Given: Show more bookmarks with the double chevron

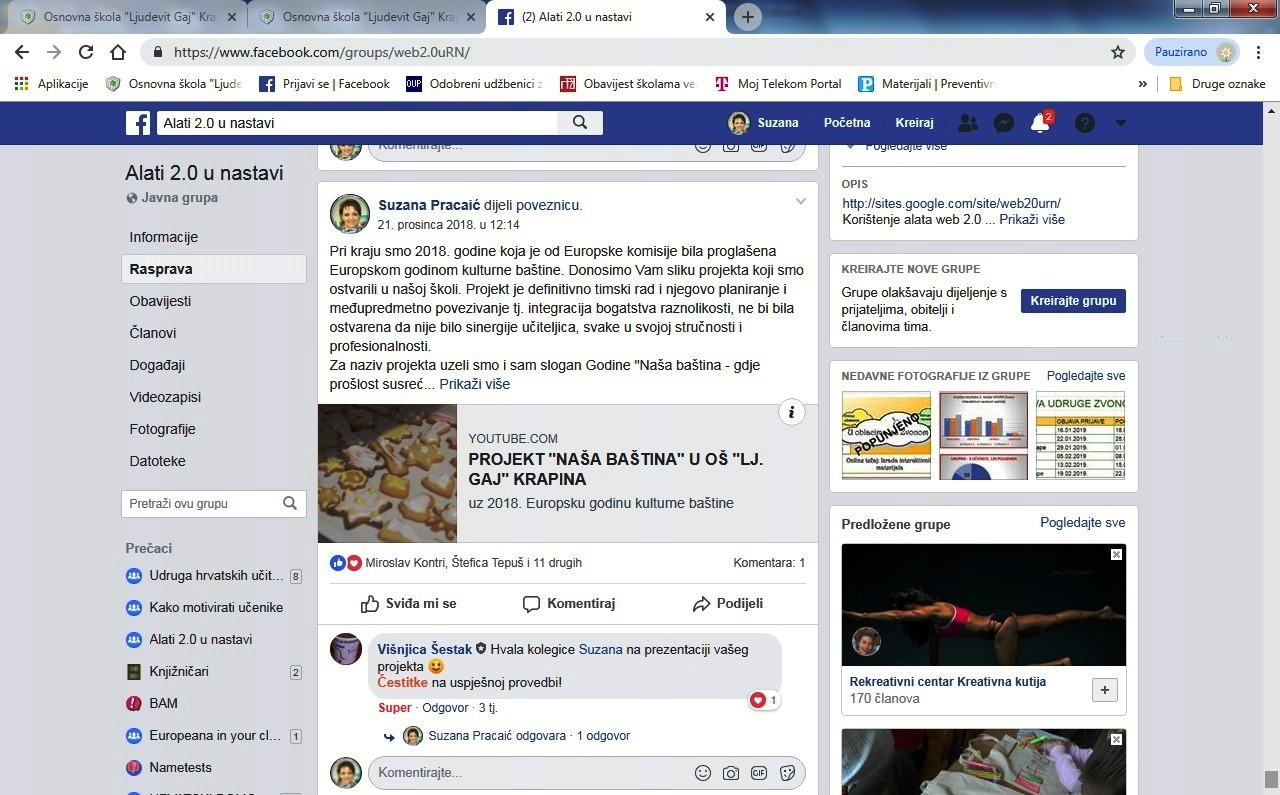Looking at the screenshot, I should [x=1143, y=84].
